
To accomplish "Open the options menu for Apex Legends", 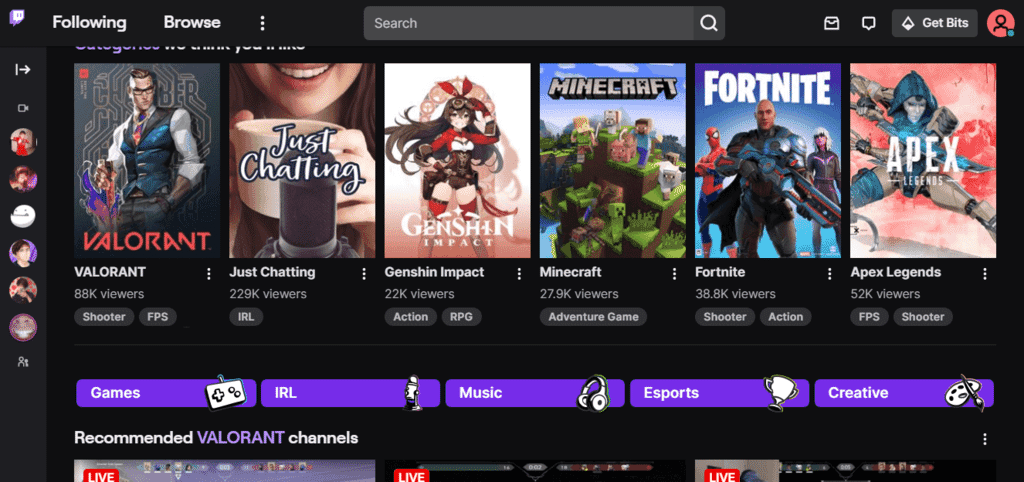I will point(985,274).
